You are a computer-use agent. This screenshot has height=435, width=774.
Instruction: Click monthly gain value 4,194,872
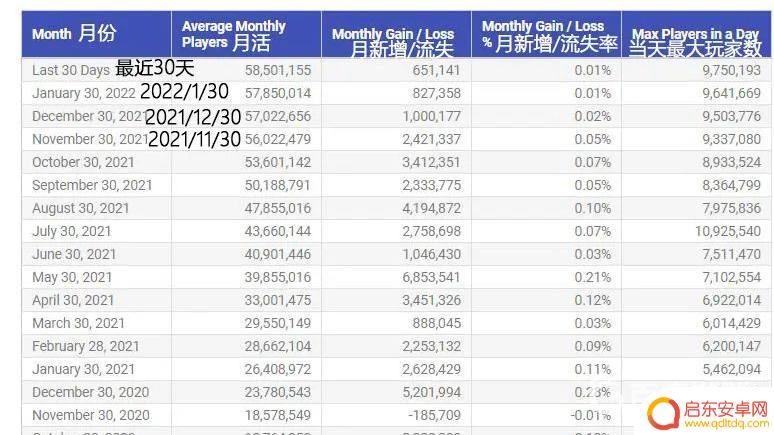(x=432, y=208)
